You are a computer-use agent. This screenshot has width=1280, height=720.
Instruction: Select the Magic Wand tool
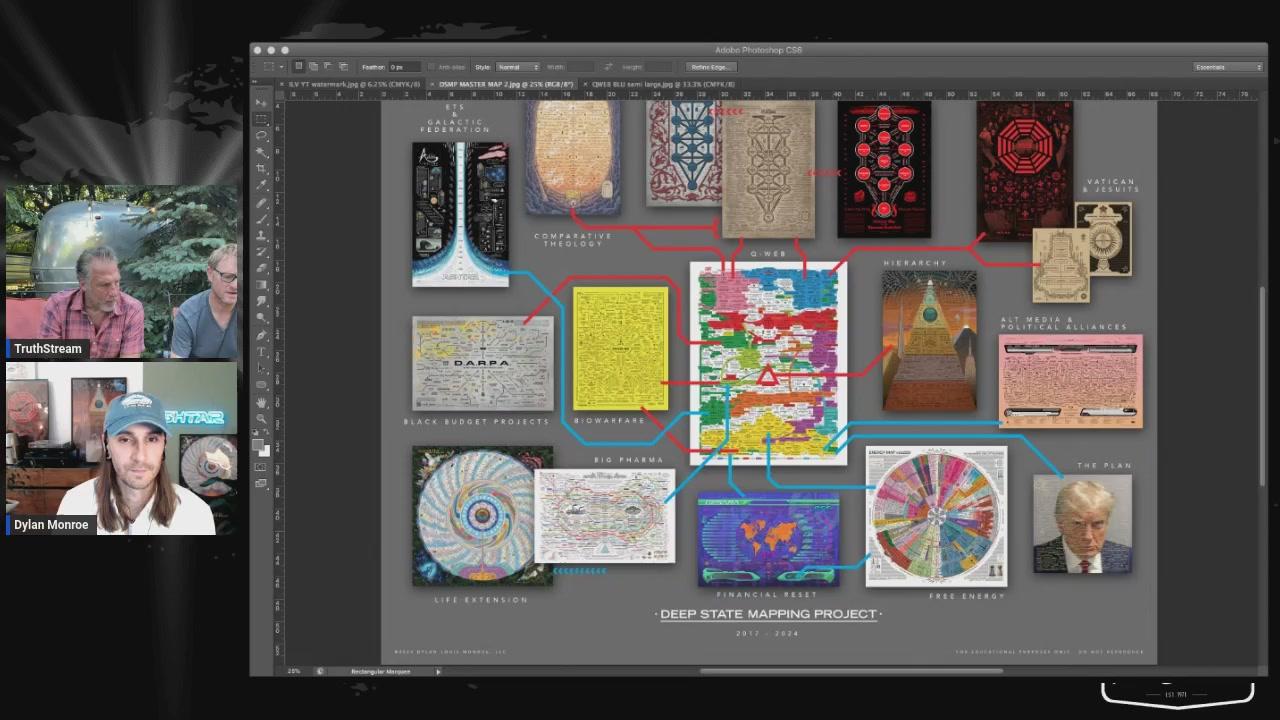point(261,153)
